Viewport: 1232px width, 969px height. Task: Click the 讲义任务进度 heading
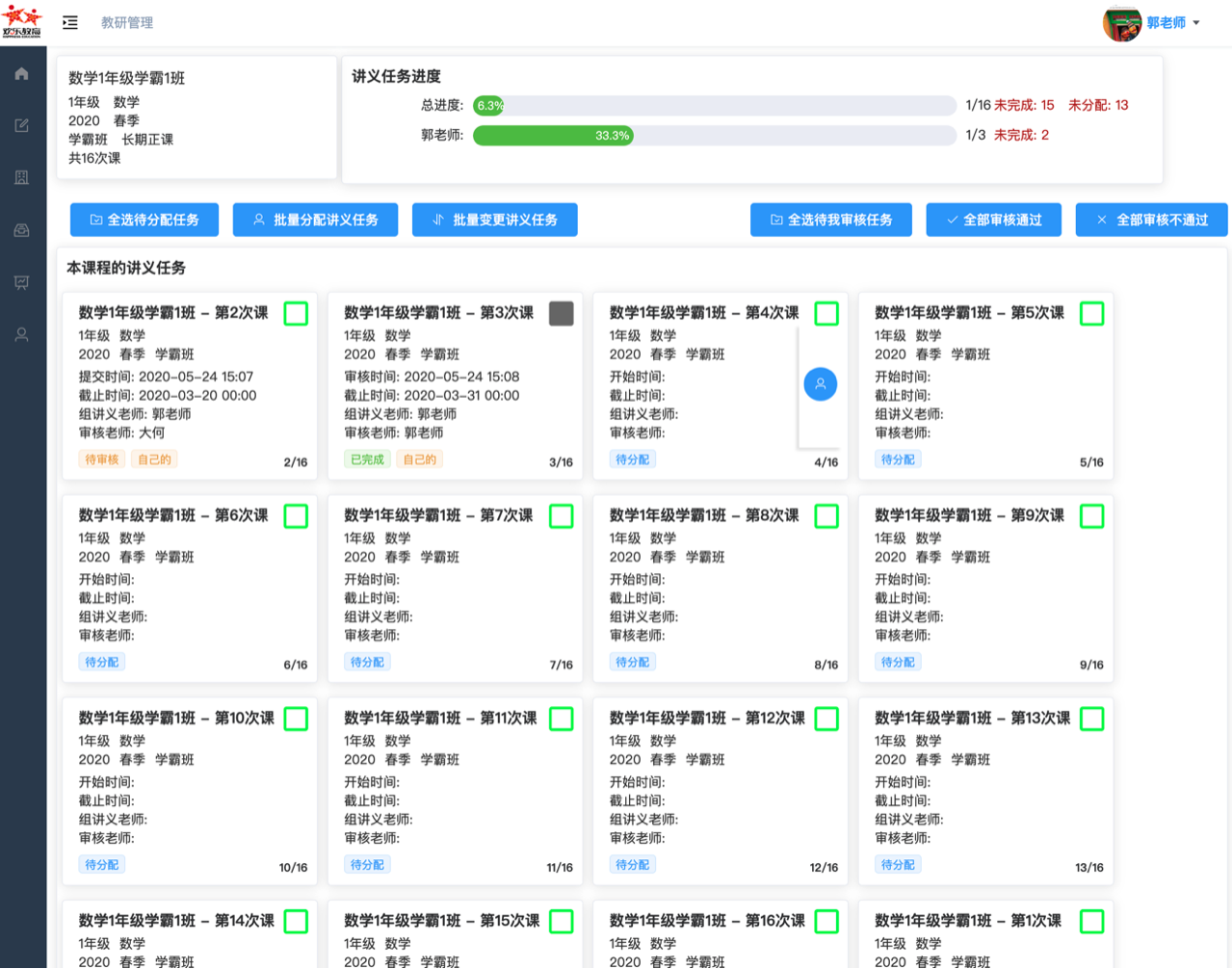tap(396, 76)
